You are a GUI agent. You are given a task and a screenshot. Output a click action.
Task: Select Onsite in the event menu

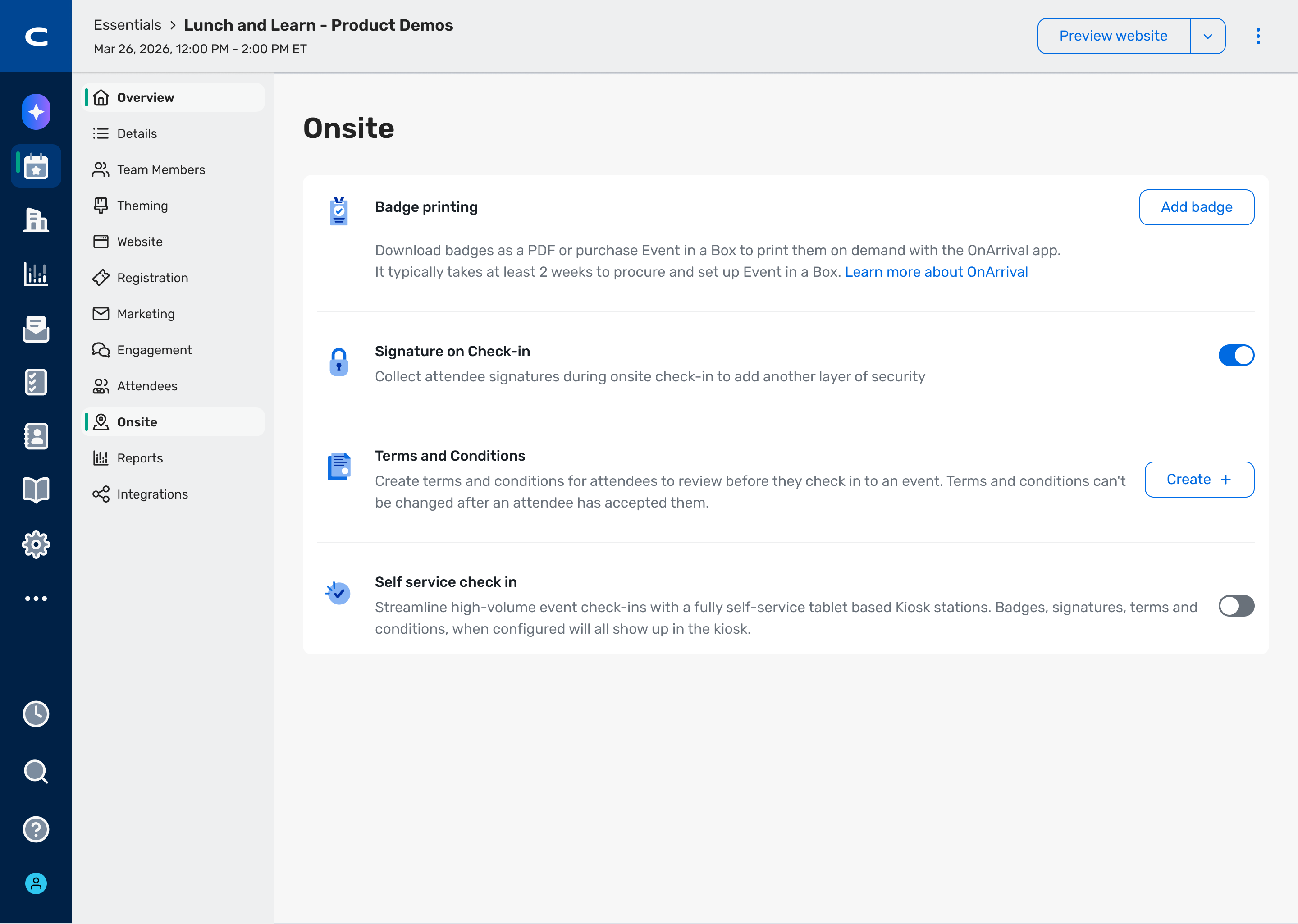pos(174,421)
